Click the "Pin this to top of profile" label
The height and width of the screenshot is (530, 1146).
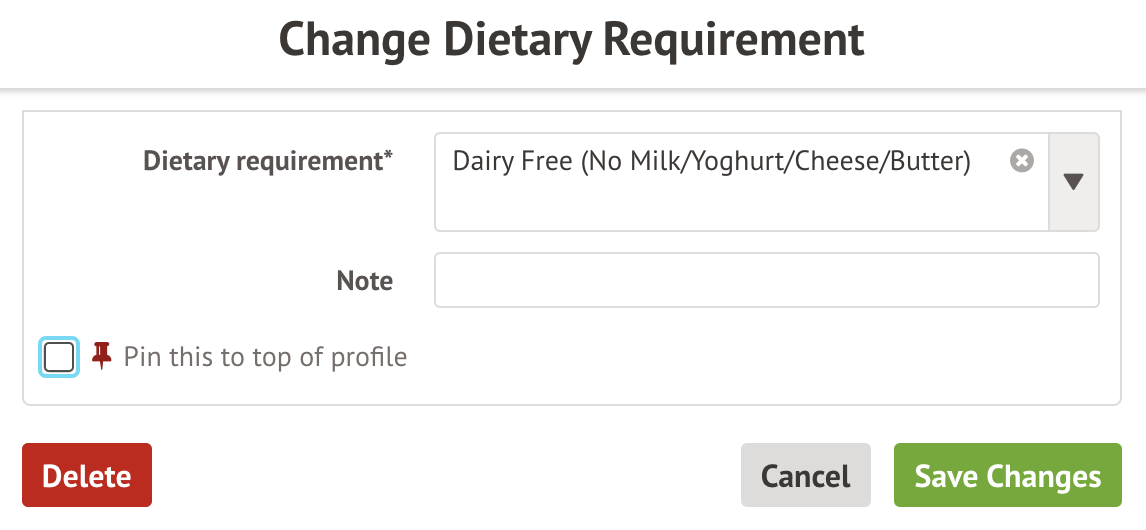click(x=265, y=357)
